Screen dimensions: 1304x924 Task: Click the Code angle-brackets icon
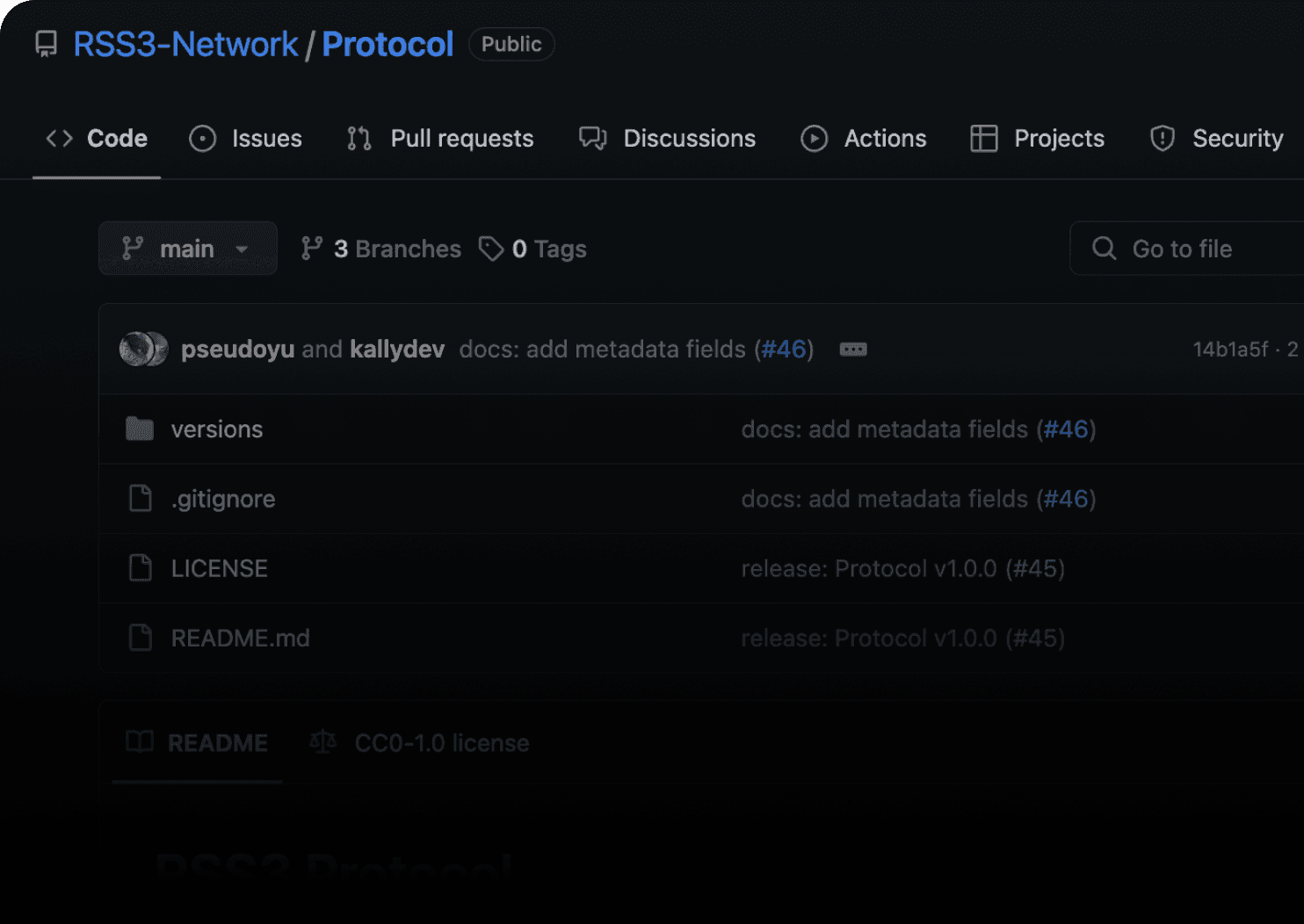point(59,138)
